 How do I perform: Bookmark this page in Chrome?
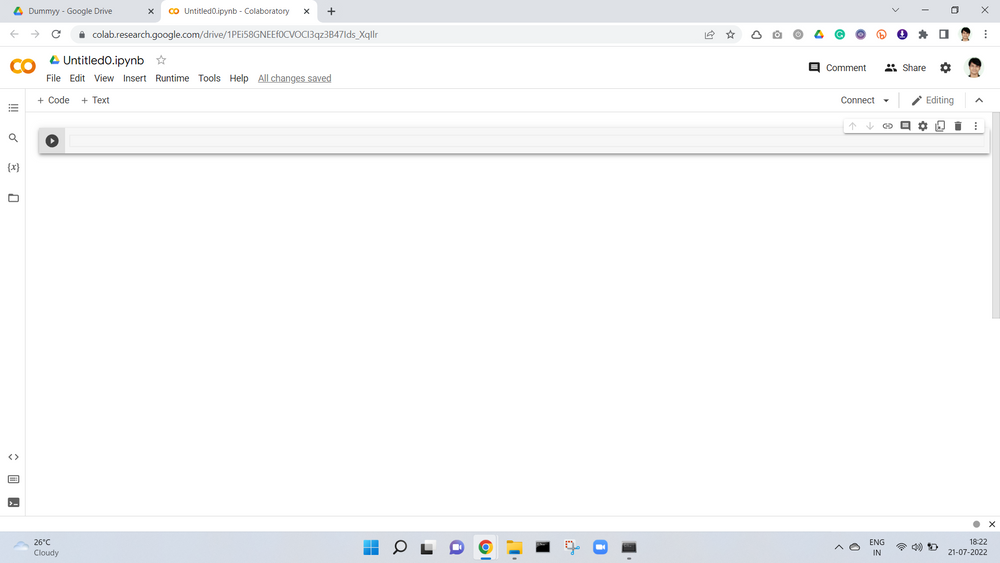pyautogui.click(x=730, y=34)
